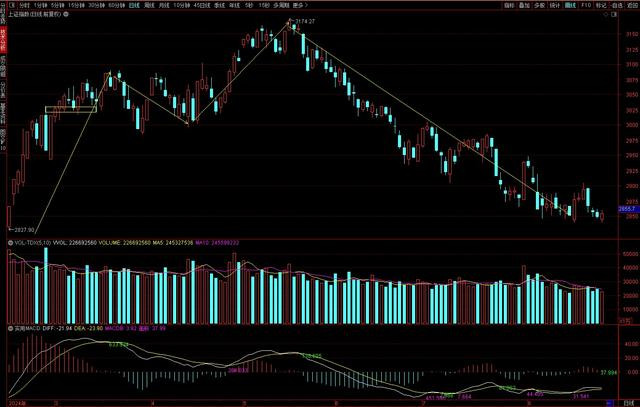
Task: Switch to the 季线 quarterly chart
Action: [220, 5]
